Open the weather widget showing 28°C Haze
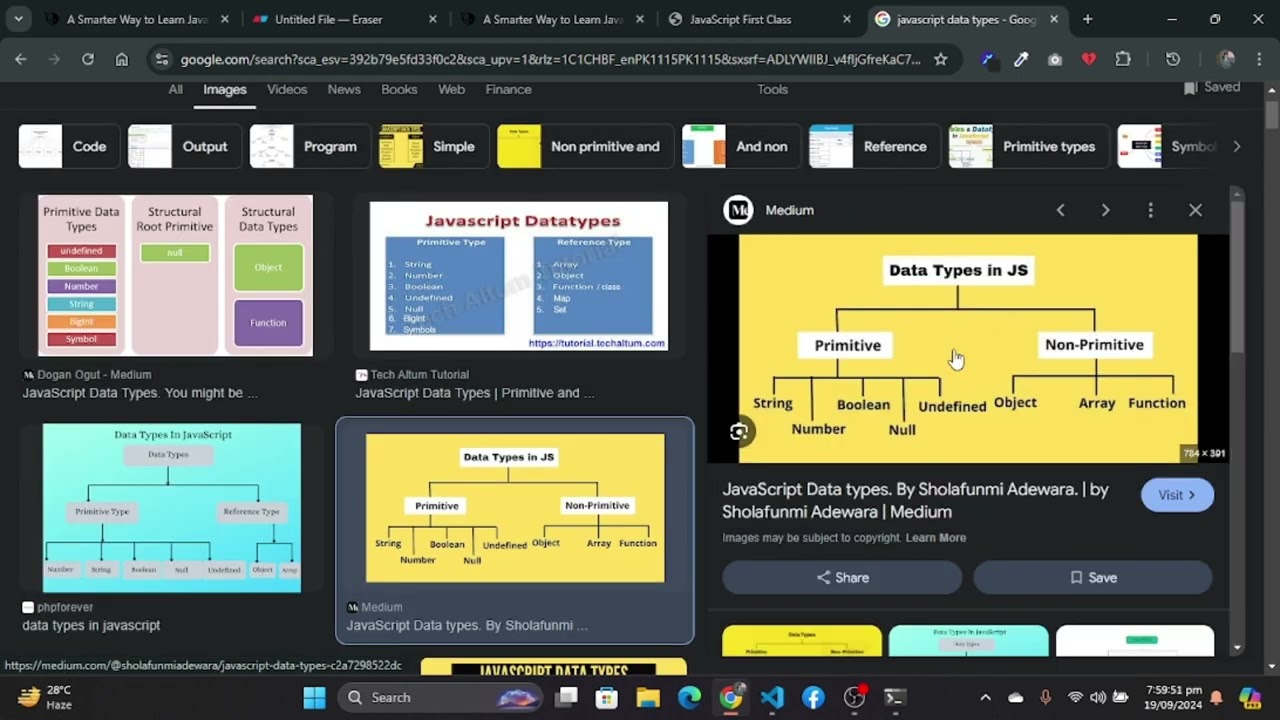 (46, 697)
